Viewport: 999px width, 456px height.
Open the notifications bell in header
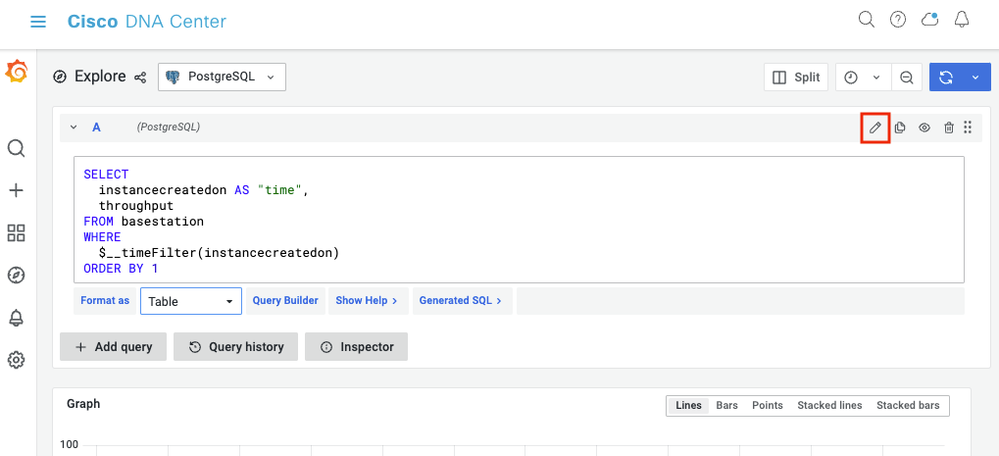point(962,20)
